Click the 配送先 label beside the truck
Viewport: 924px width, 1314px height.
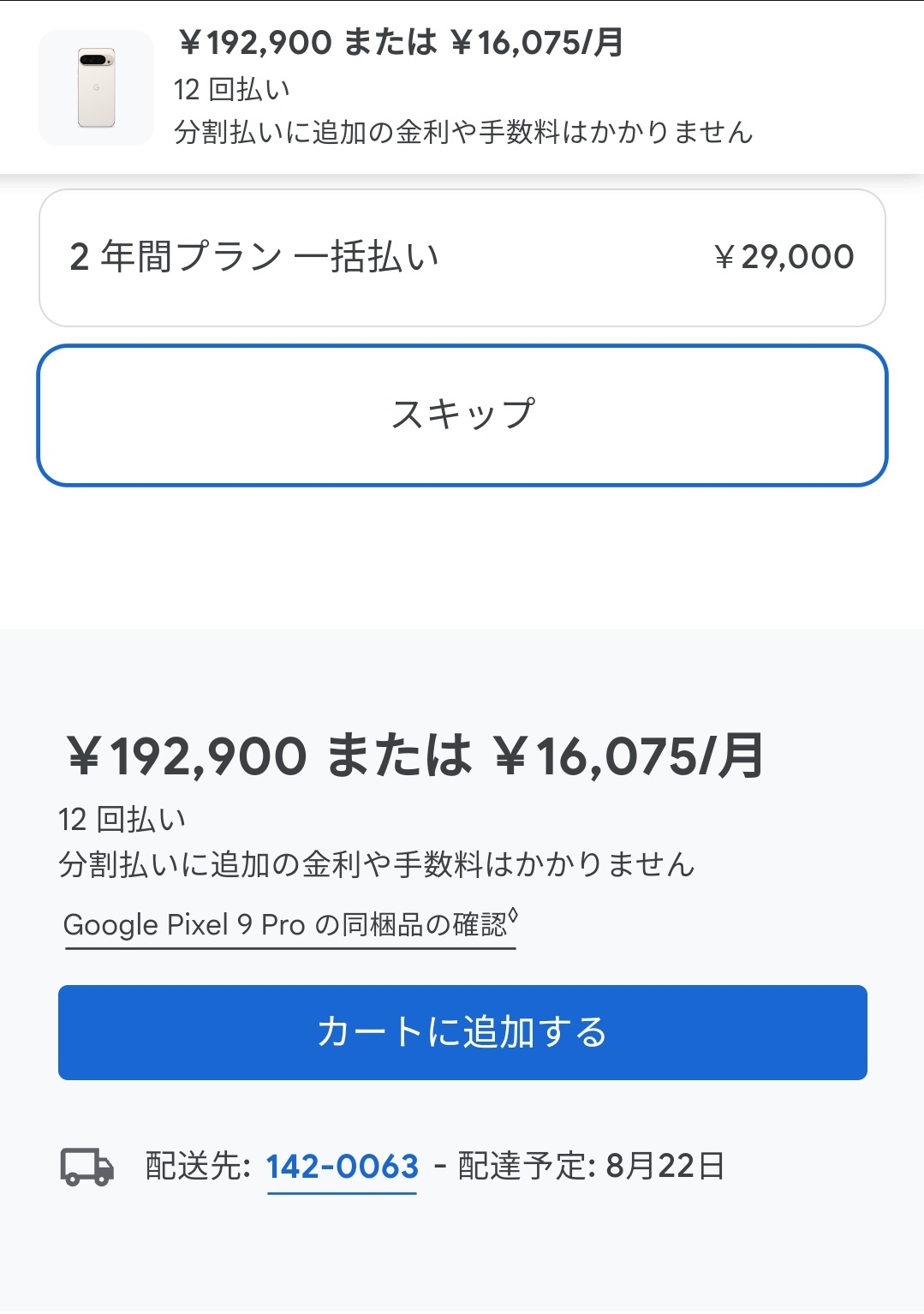click(x=197, y=1166)
